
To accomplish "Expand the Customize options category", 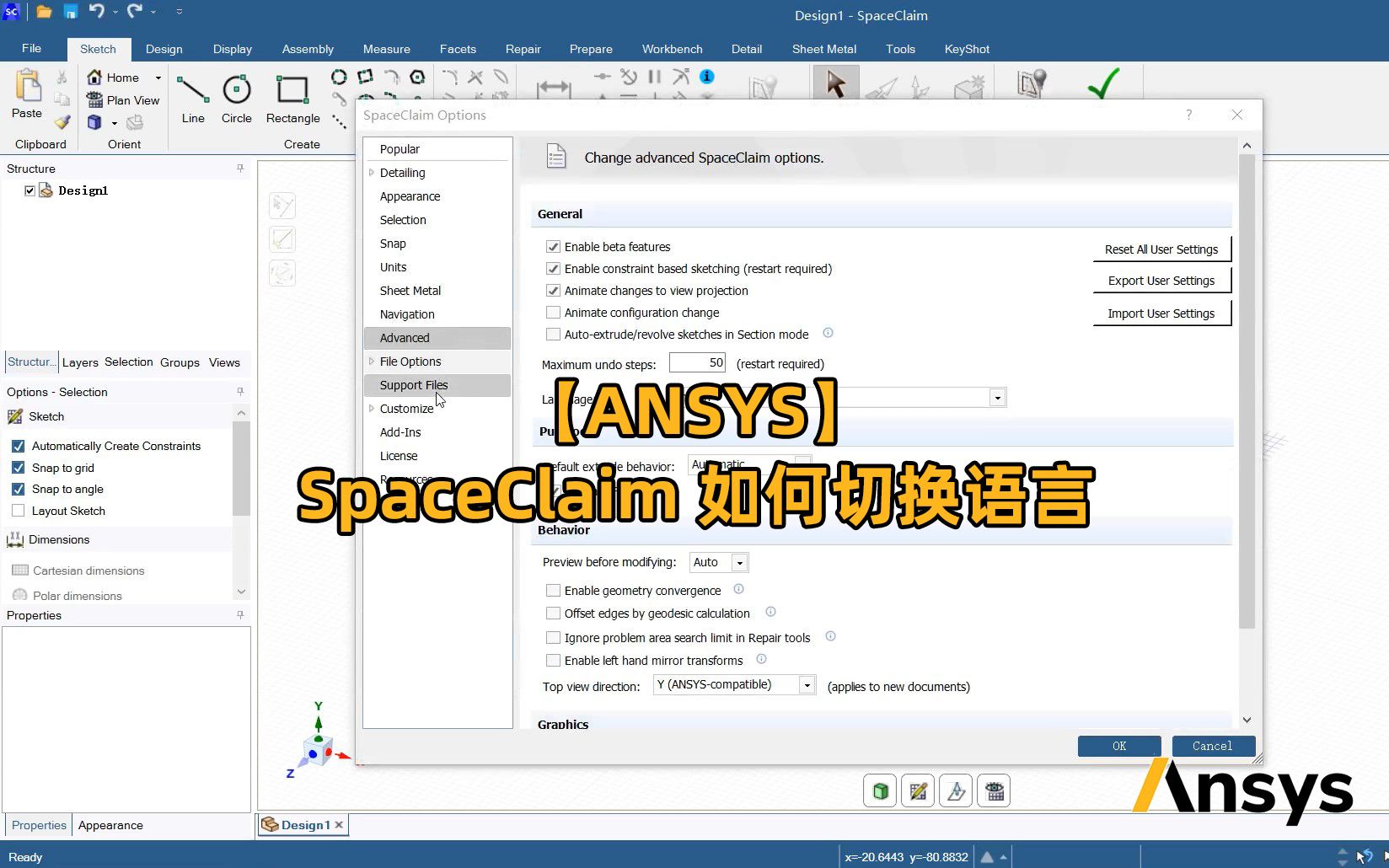I will point(372,409).
